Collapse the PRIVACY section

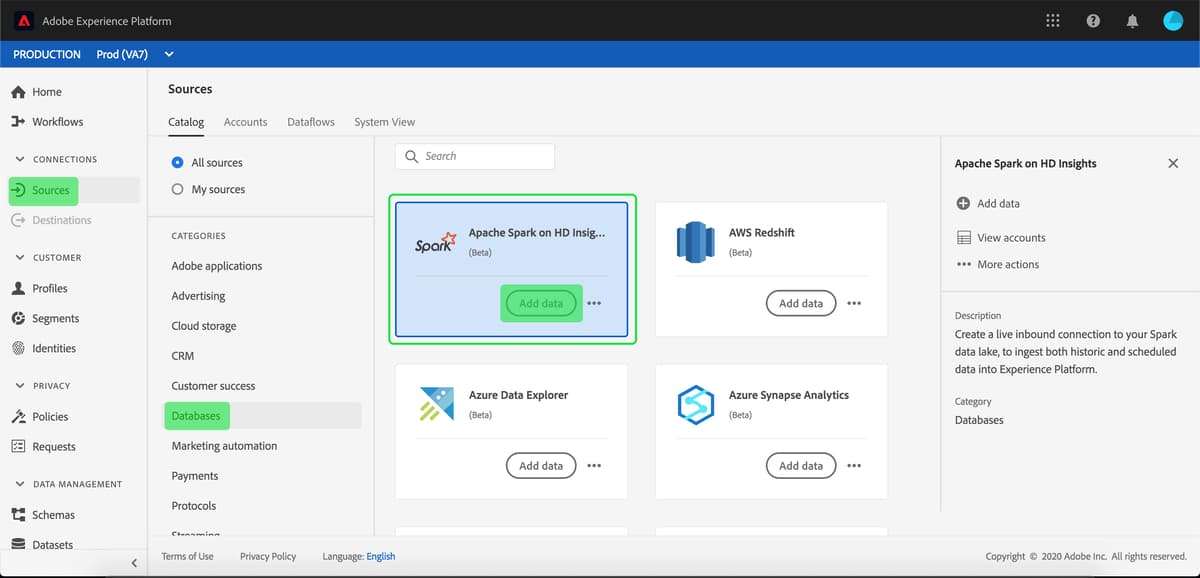point(19,385)
